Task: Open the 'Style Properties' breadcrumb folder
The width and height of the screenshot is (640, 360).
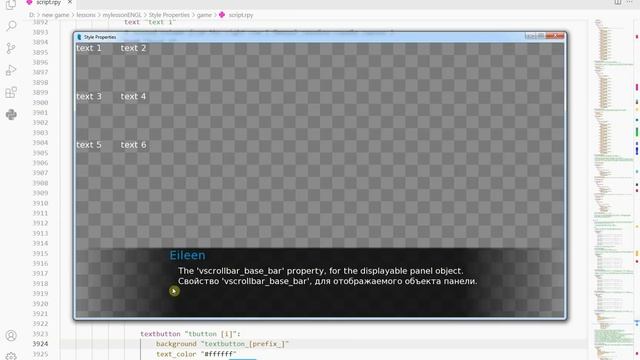Action: click(x=169, y=15)
